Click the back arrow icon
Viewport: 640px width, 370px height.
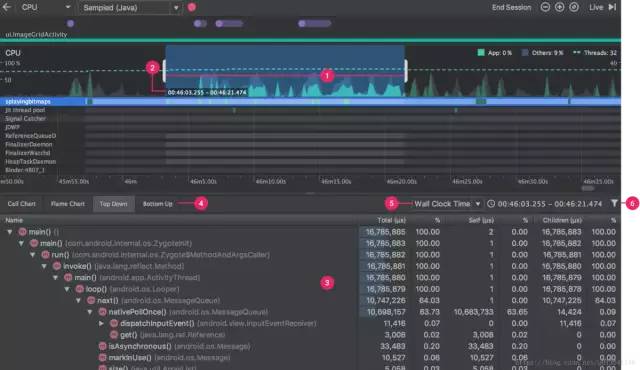pyautogui.click(x=7, y=7)
